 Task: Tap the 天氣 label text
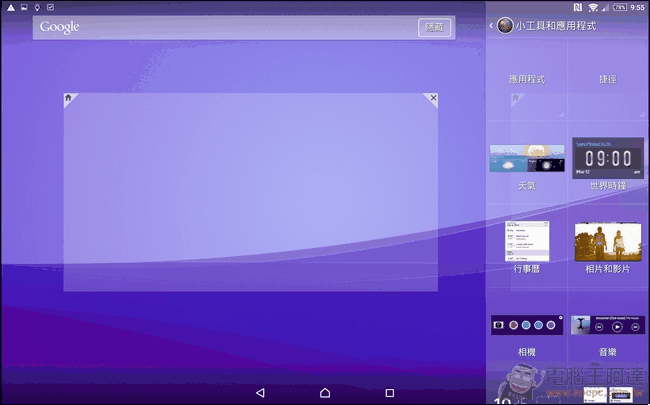click(x=527, y=186)
